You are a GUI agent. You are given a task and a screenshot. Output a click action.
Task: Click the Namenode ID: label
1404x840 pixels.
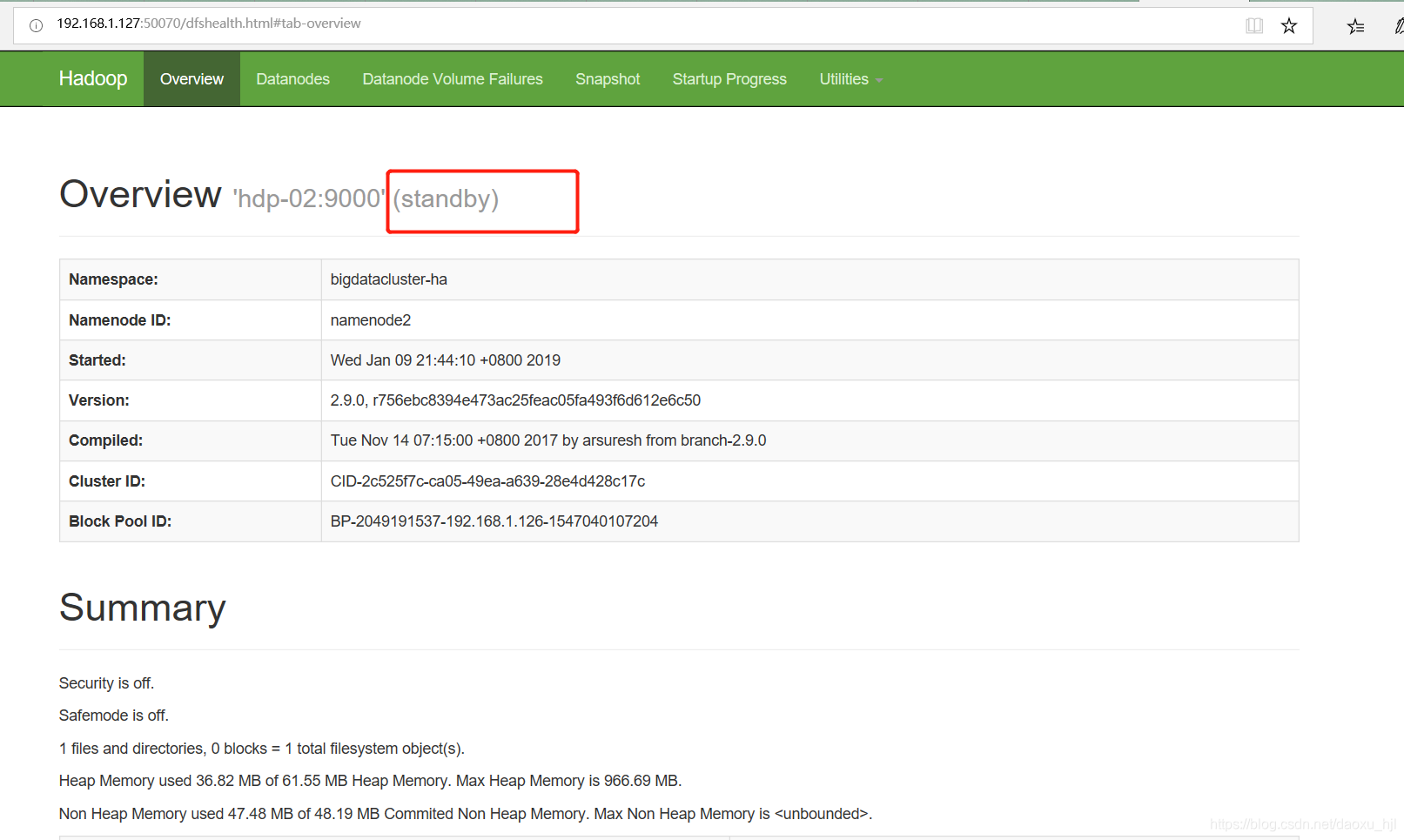coord(119,320)
